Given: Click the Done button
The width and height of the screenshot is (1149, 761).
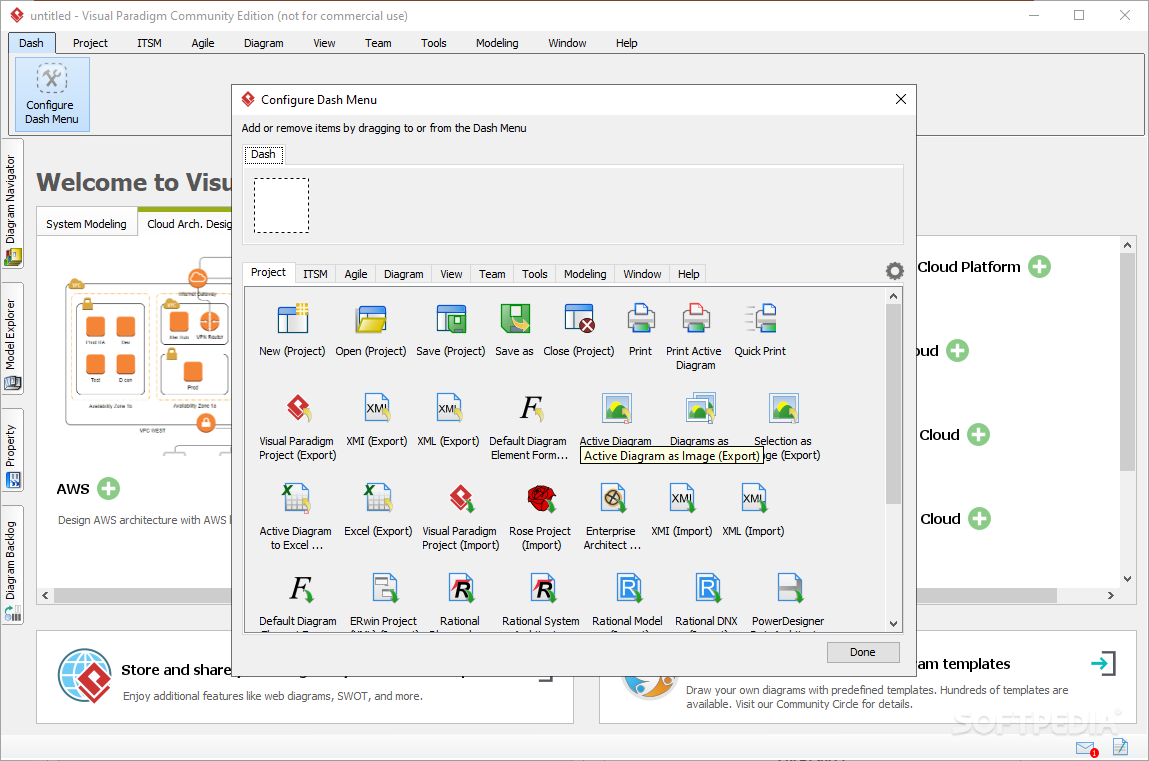Looking at the screenshot, I should [x=862, y=652].
